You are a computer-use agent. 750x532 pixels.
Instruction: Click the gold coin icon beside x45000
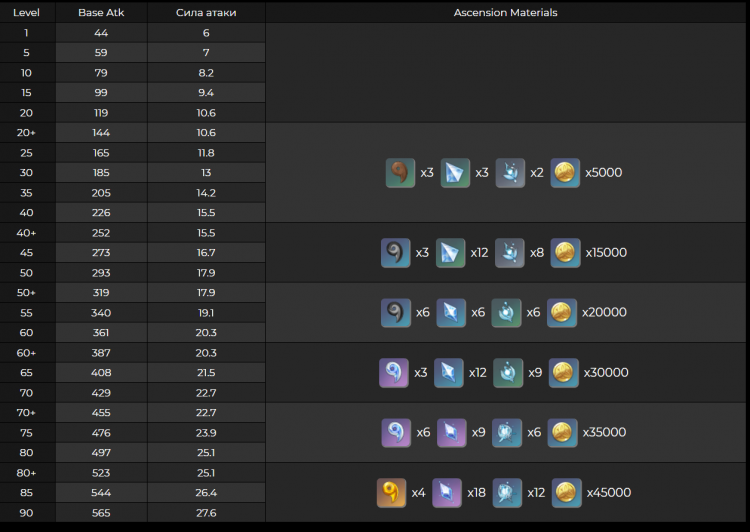point(567,492)
